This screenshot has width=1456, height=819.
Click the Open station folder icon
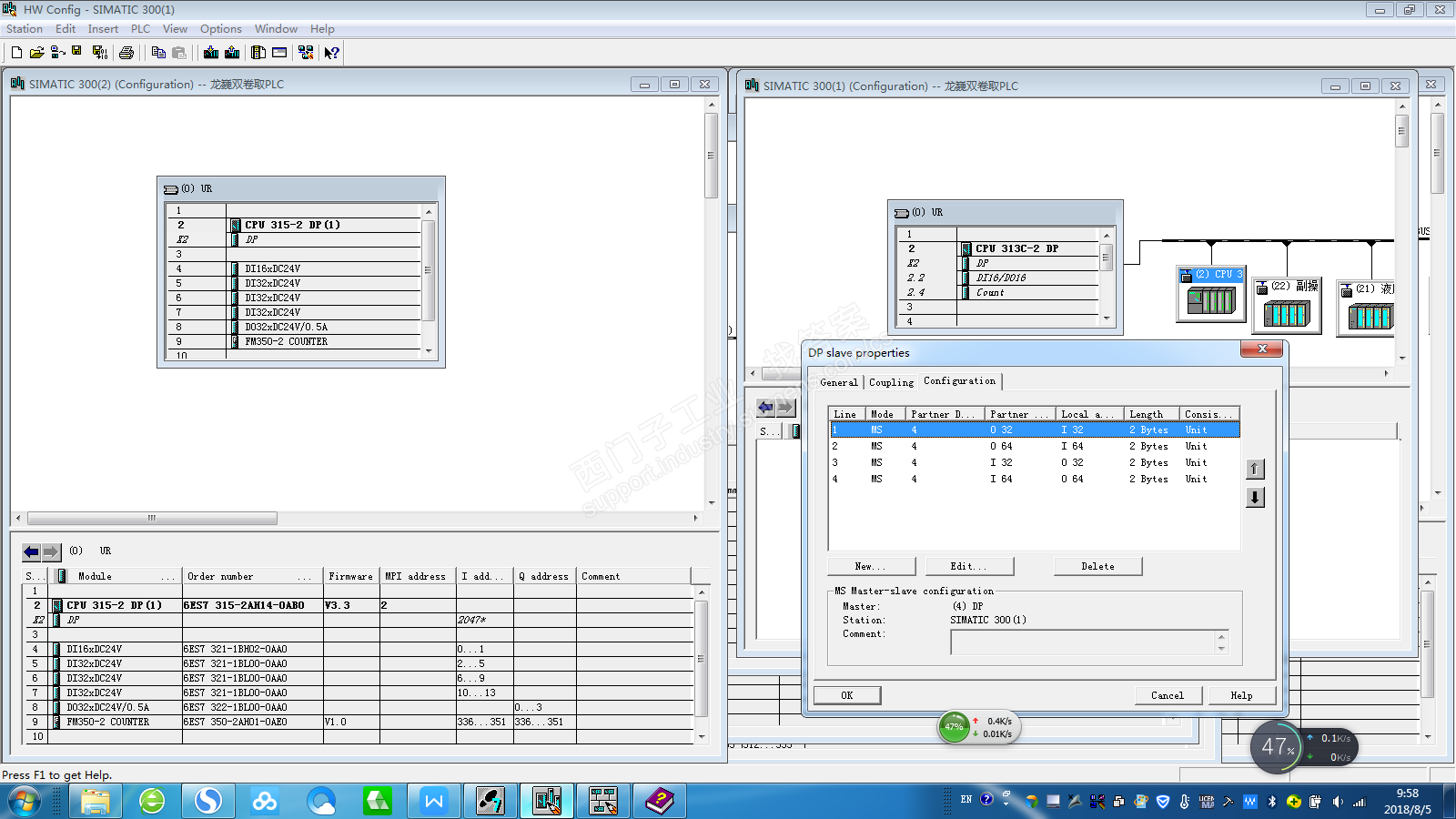(36, 53)
